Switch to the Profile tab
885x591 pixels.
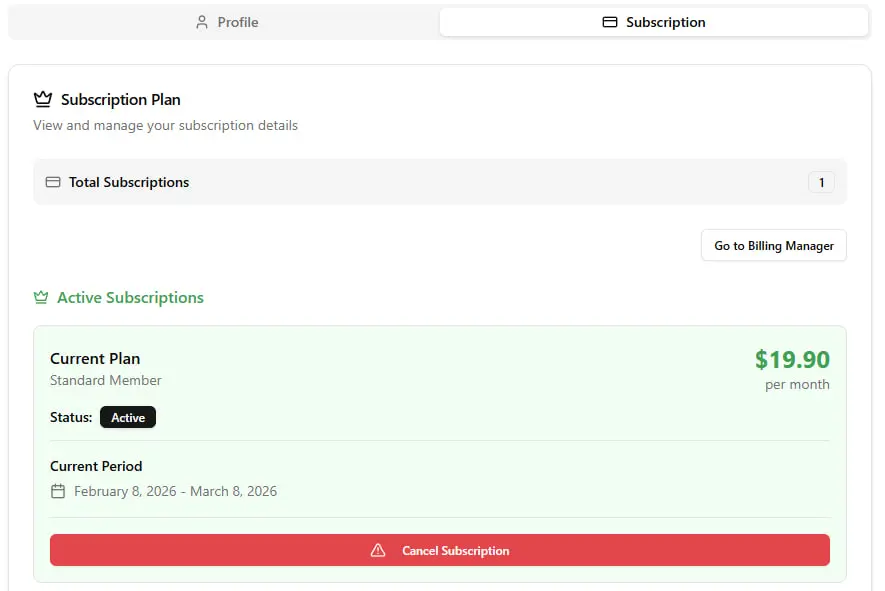[x=225, y=22]
